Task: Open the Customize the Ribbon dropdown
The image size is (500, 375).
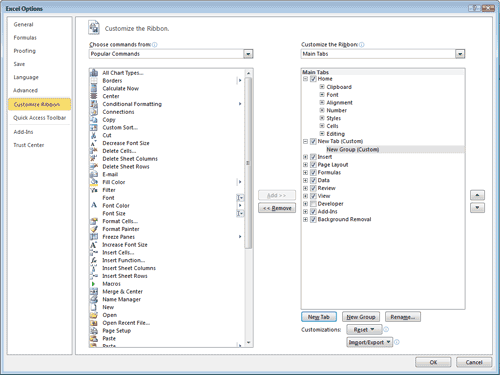Action: click(460, 54)
